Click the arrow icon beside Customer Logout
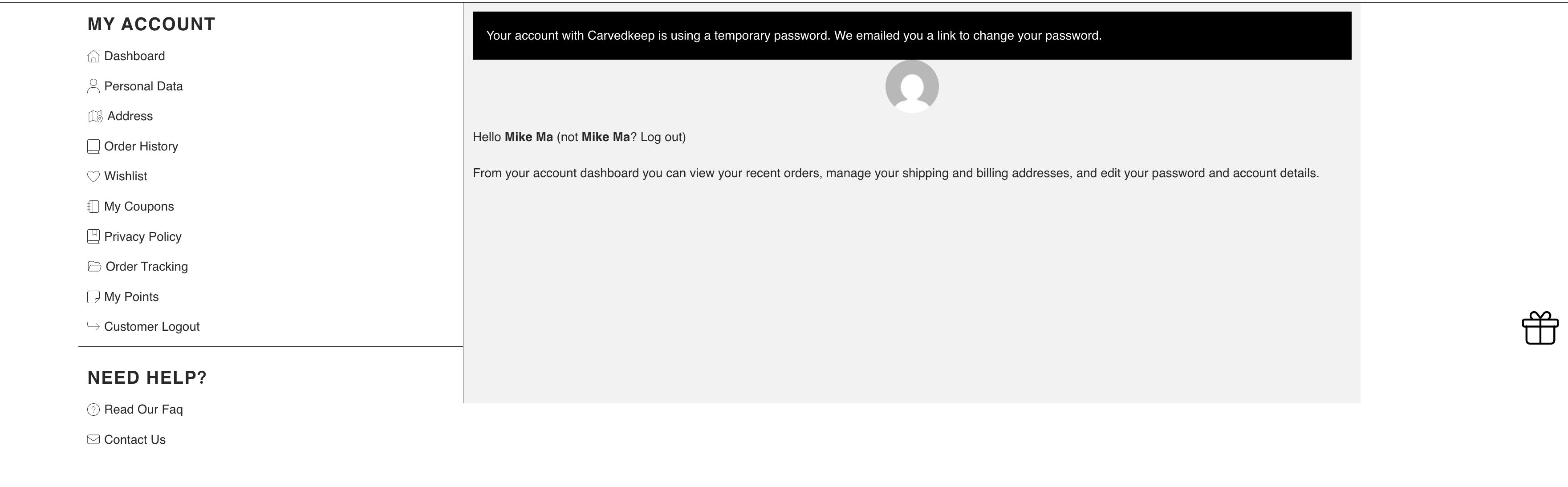Viewport: 1568px width, 487px height. 93,327
